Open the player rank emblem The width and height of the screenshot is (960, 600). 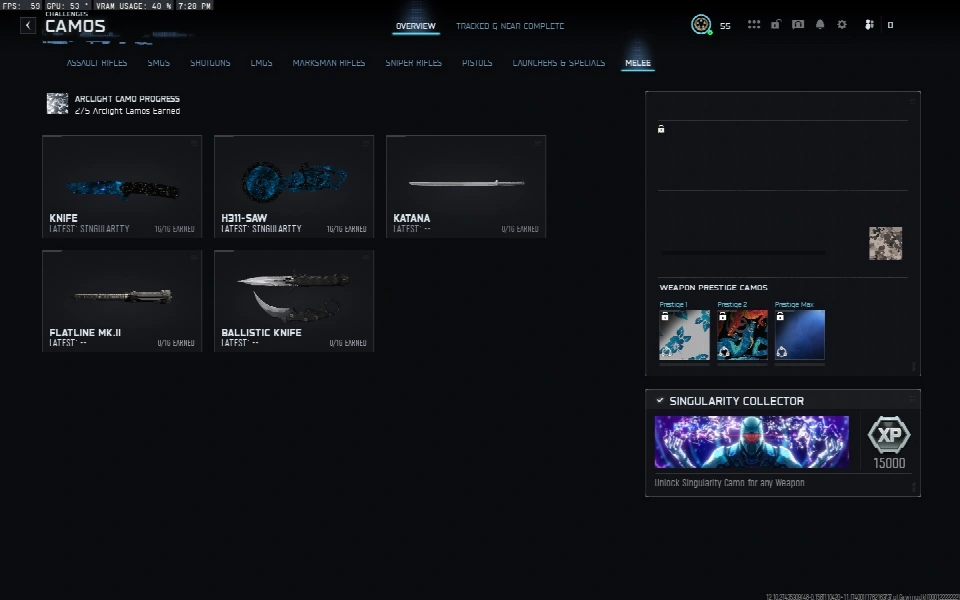(x=701, y=24)
